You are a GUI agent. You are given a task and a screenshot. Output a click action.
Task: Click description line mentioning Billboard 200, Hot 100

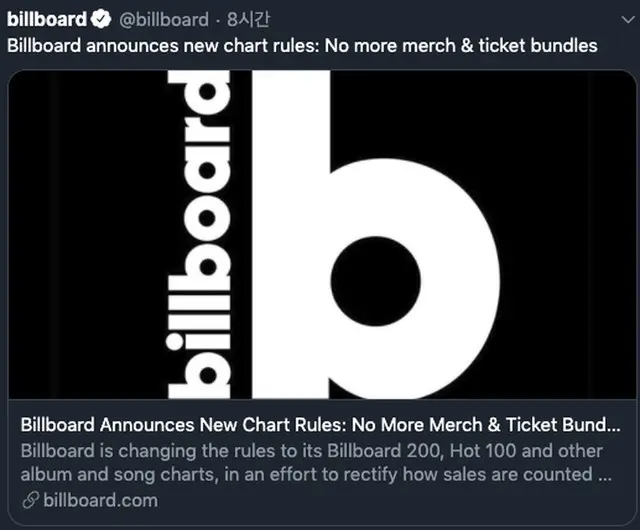click(x=311, y=451)
